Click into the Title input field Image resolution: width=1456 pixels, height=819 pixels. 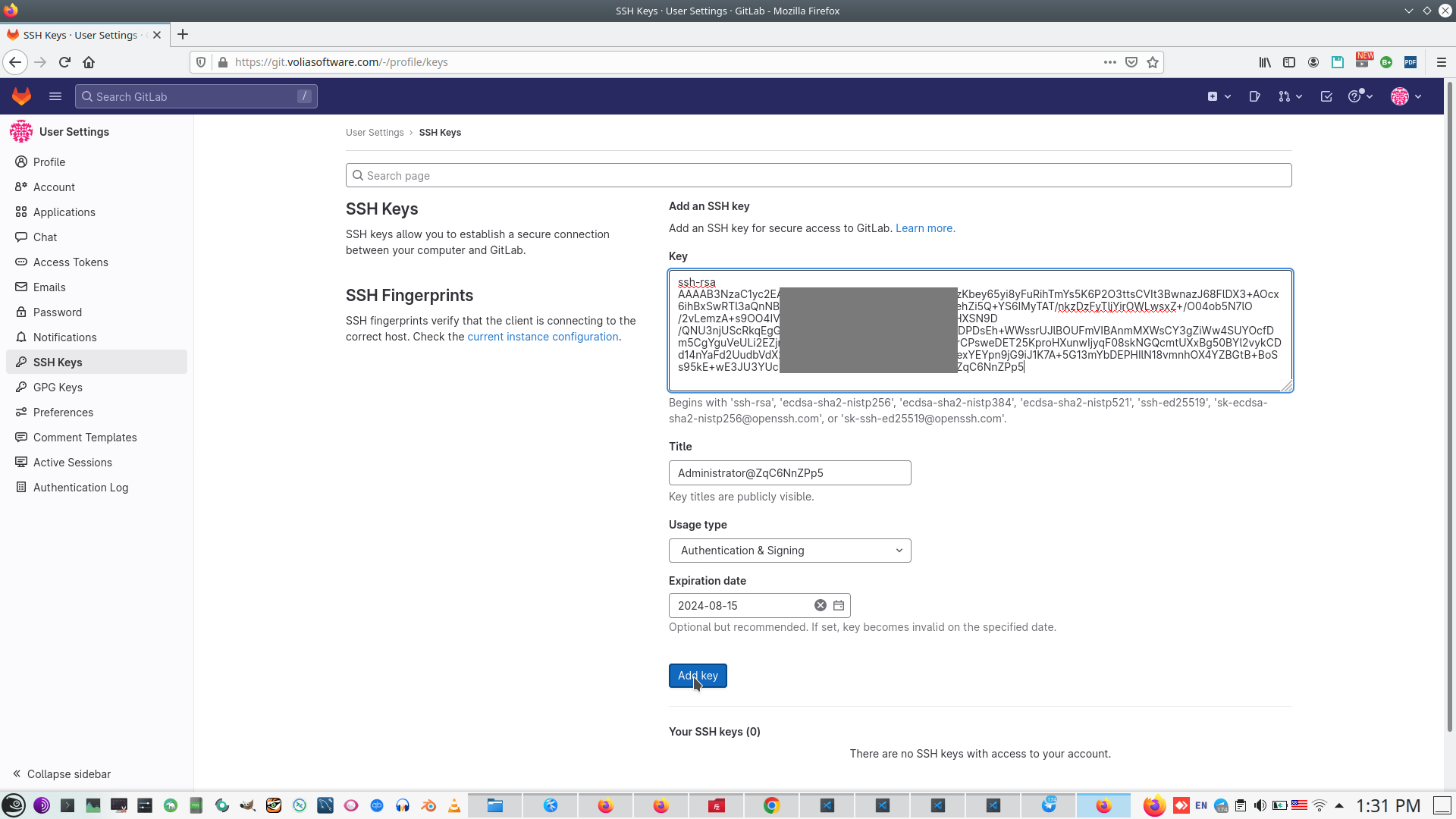789,473
